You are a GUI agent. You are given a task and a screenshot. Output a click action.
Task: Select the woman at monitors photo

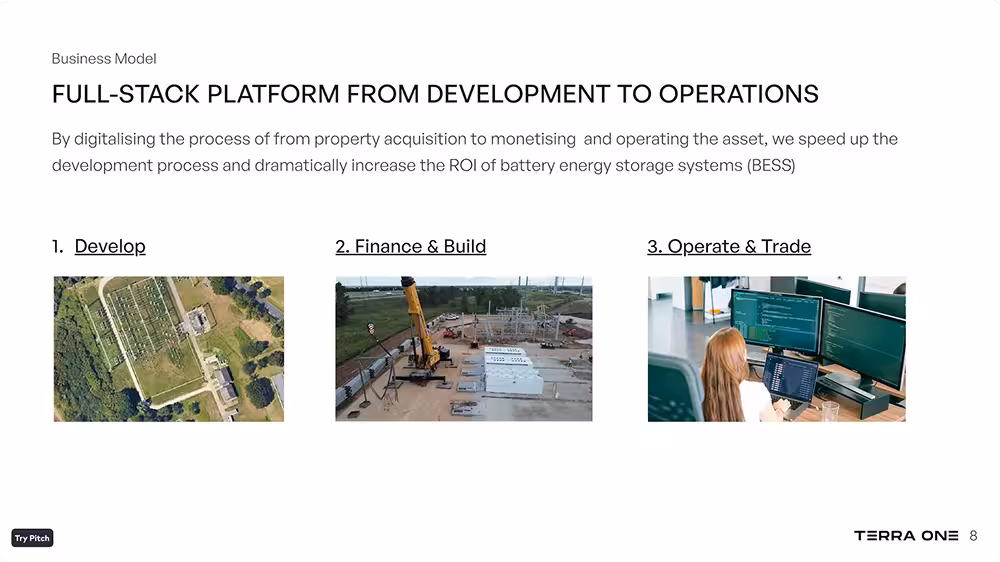[x=777, y=349]
